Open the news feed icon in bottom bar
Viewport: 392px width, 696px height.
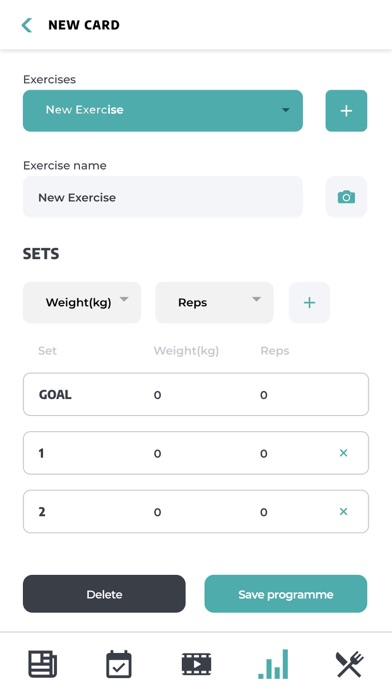43,664
